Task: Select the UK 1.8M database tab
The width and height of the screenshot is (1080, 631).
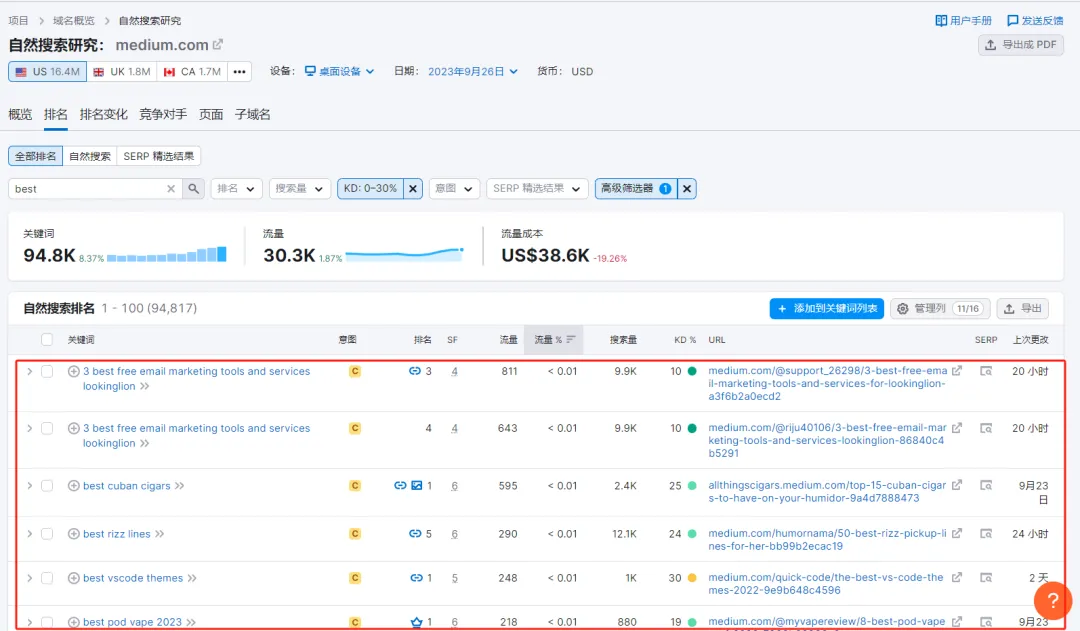Action: tap(122, 72)
